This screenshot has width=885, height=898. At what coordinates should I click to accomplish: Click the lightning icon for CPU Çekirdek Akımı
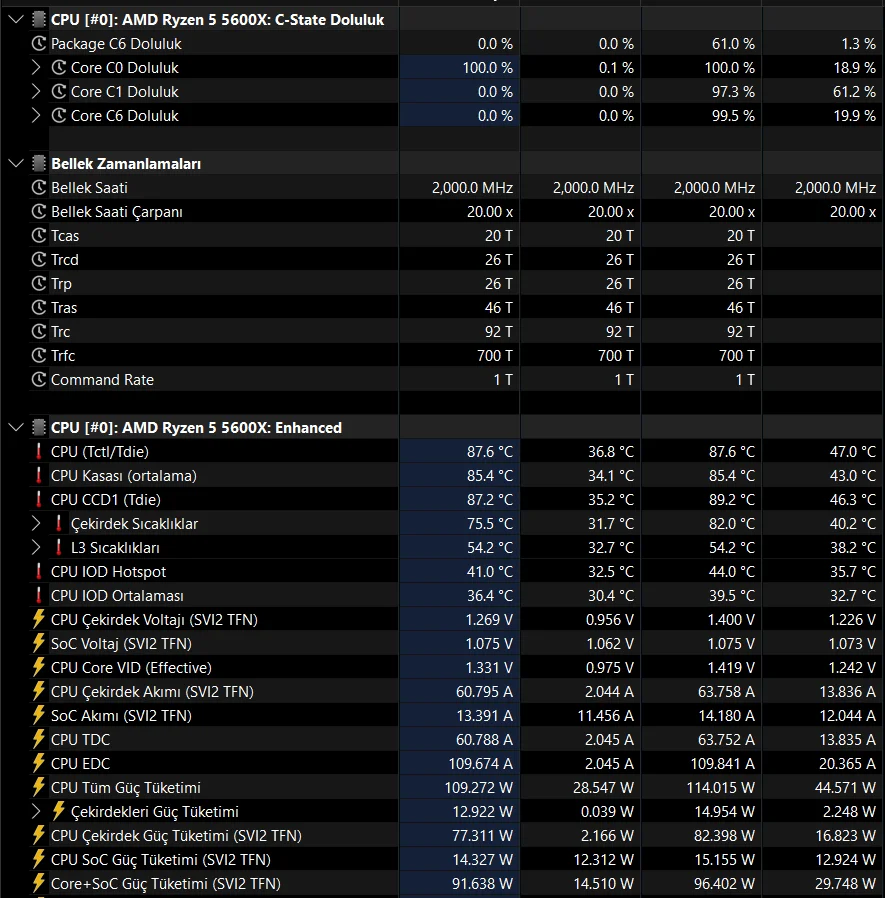click(x=38, y=691)
